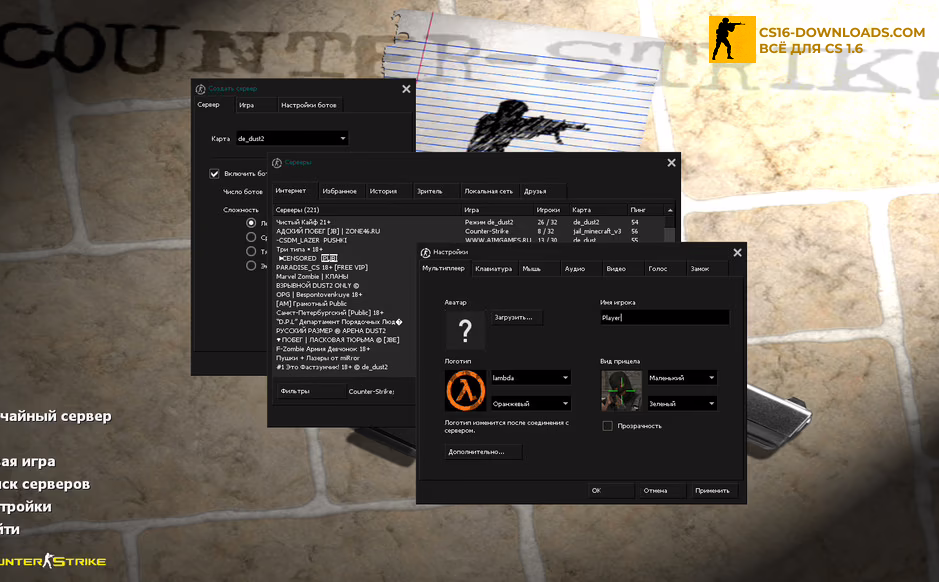Select server PARADISE_CS 18+ [FREE VIP]

(x=322, y=268)
